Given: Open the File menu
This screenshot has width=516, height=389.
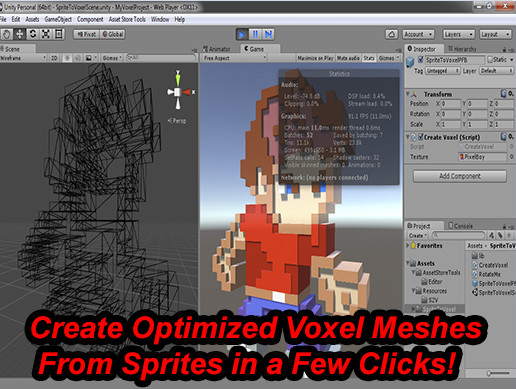Looking at the screenshot, I should coord(3,19).
